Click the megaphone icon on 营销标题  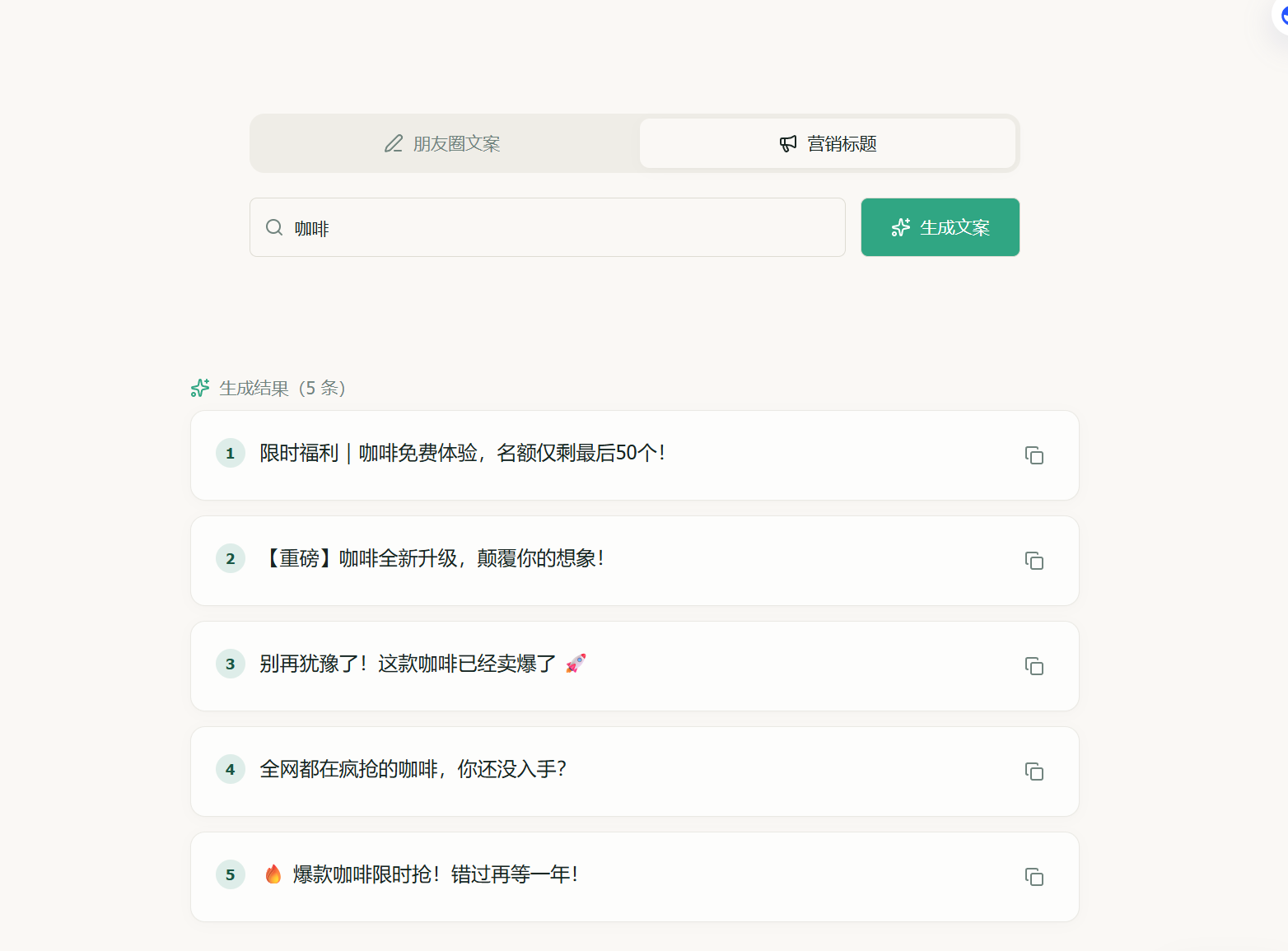click(x=788, y=143)
